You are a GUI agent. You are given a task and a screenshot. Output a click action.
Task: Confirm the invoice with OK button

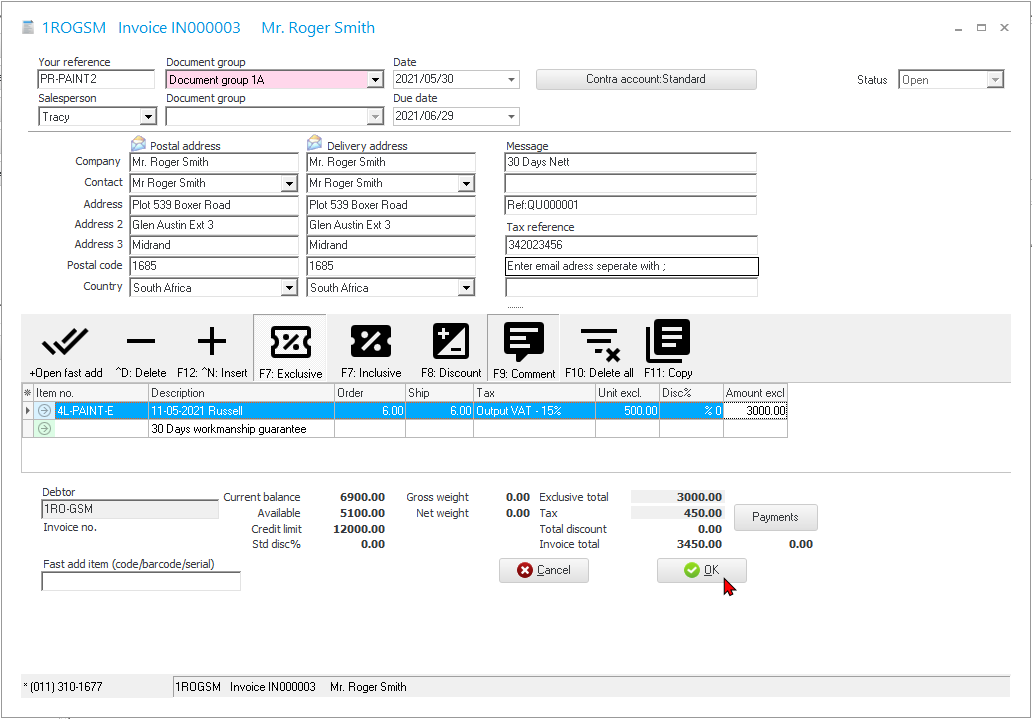tap(701, 570)
